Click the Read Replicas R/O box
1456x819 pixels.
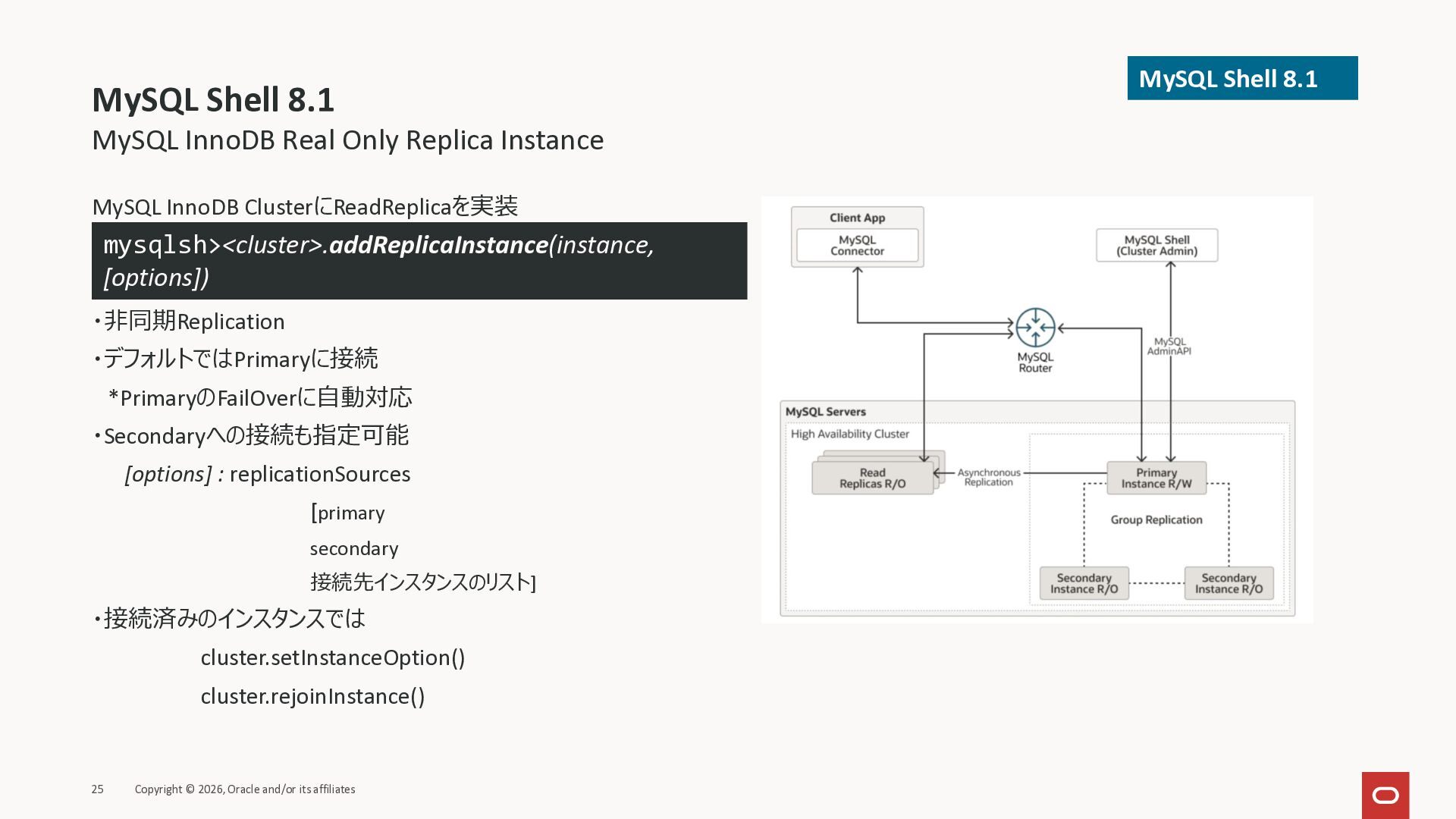point(872,478)
